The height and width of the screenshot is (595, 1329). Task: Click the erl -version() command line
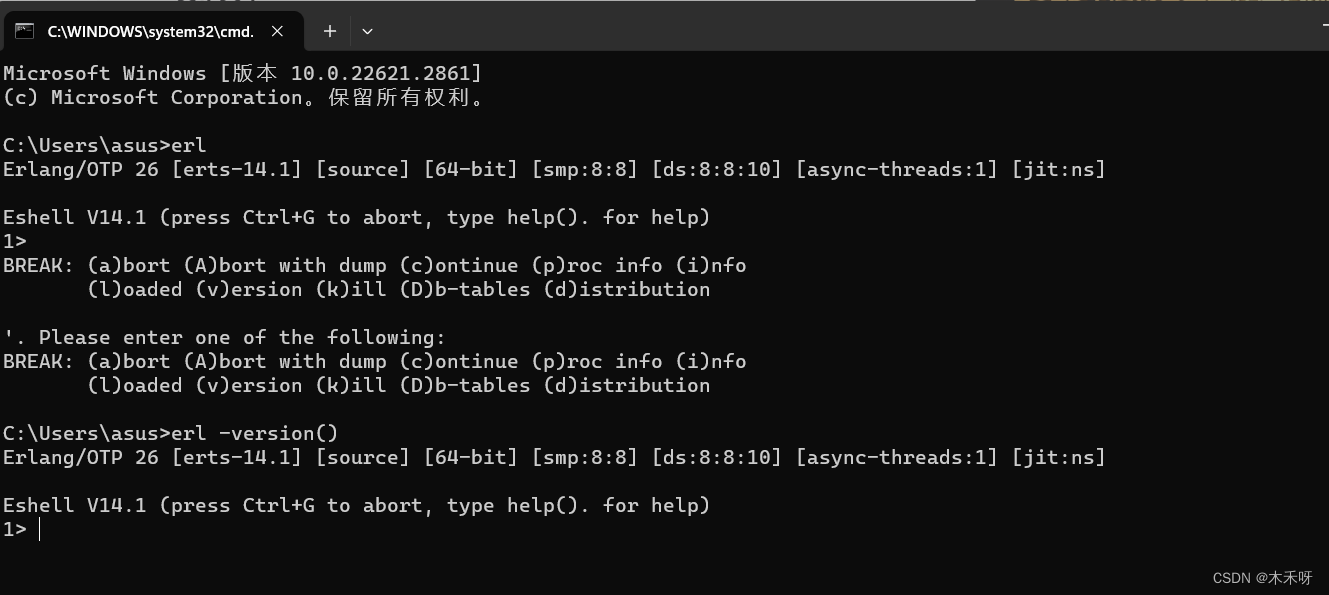171,433
